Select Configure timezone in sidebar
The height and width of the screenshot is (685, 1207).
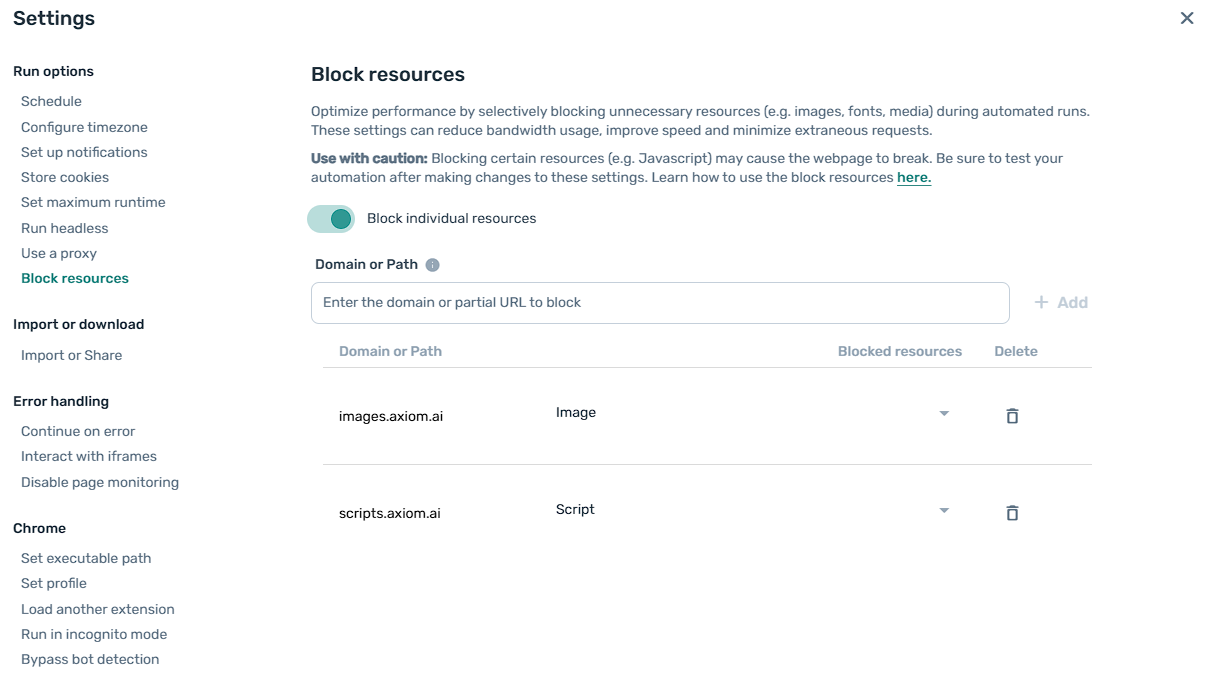click(84, 127)
